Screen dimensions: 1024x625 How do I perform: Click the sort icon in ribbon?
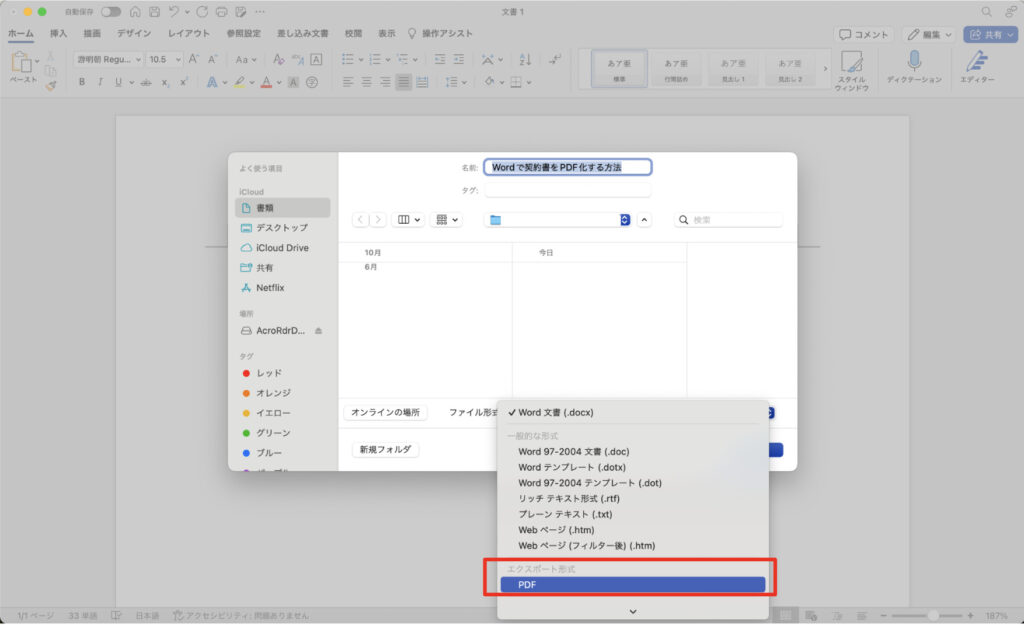click(x=525, y=59)
